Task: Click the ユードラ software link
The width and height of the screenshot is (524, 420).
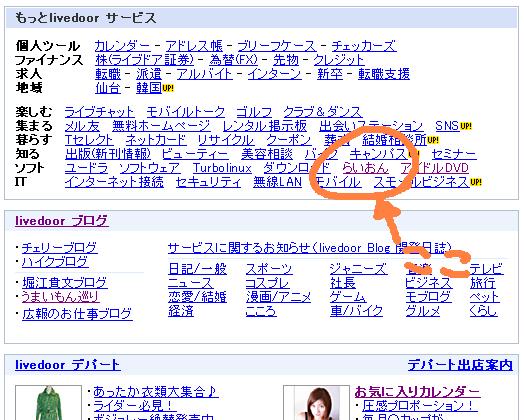Action: tap(87, 168)
